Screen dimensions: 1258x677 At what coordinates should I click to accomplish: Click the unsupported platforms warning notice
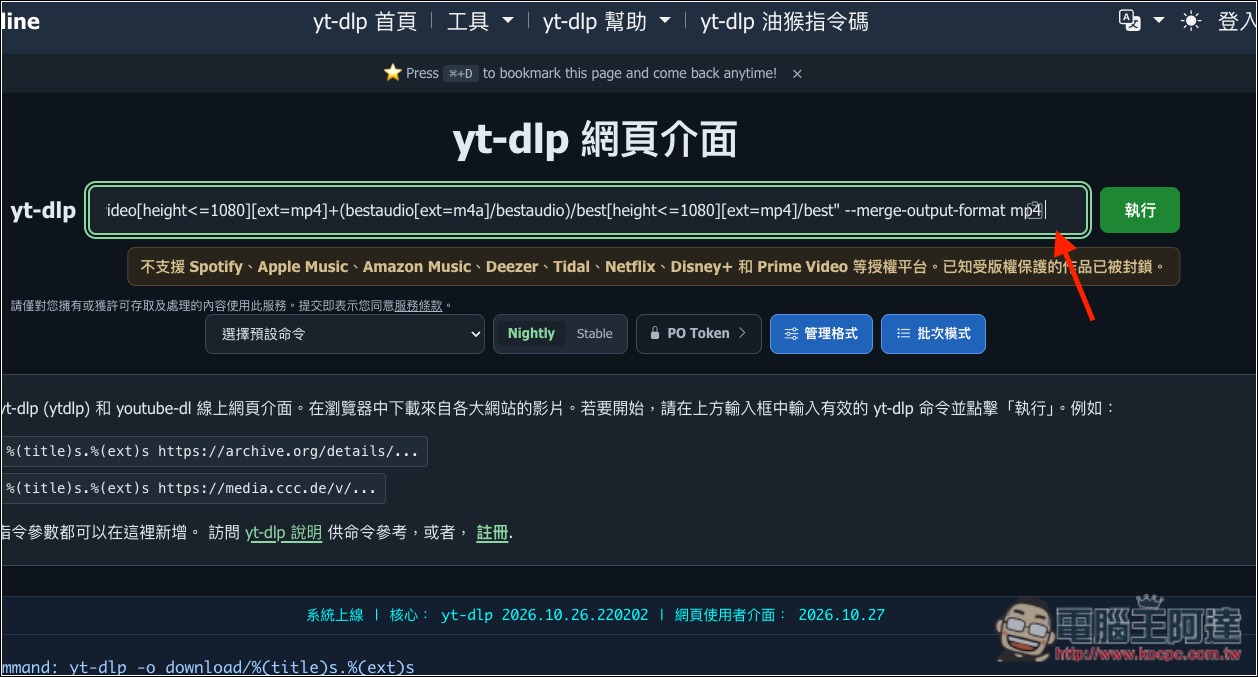pyautogui.click(x=653, y=267)
